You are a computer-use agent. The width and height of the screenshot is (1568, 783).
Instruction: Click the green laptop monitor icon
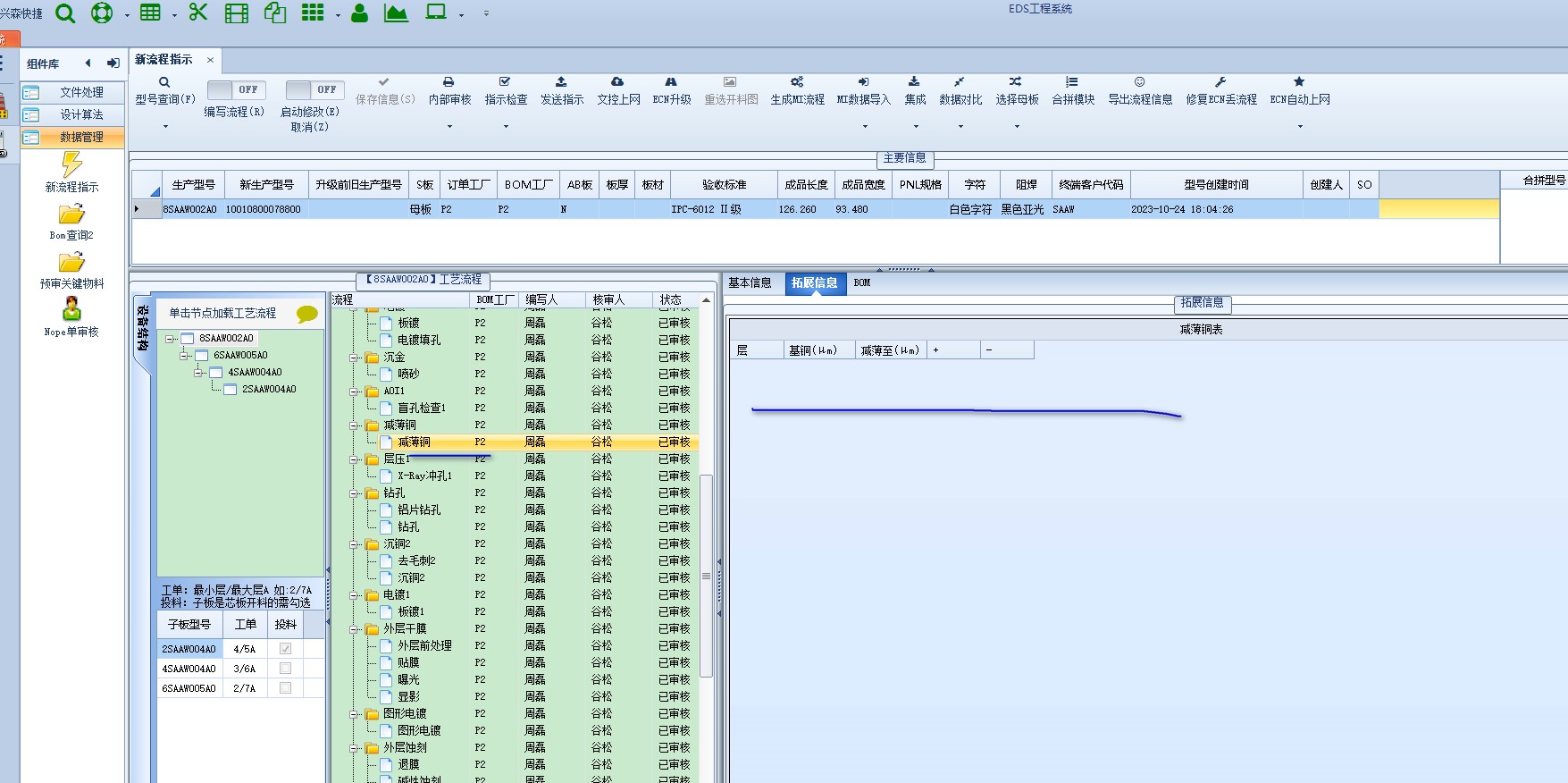click(x=436, y=13)
